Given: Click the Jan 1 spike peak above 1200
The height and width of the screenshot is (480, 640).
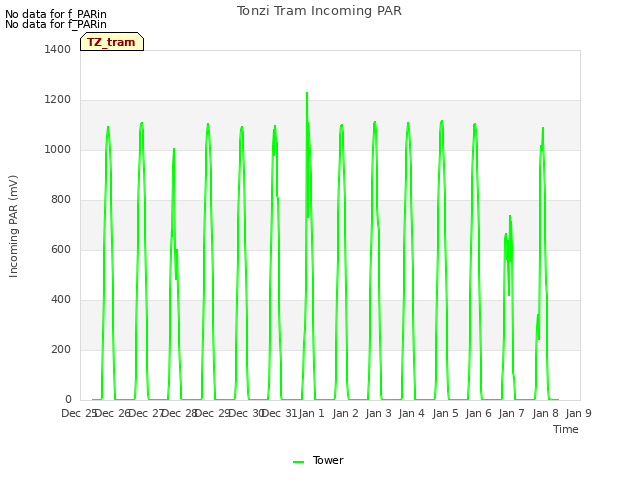Looking at the screenshot, I should (307, 93).
